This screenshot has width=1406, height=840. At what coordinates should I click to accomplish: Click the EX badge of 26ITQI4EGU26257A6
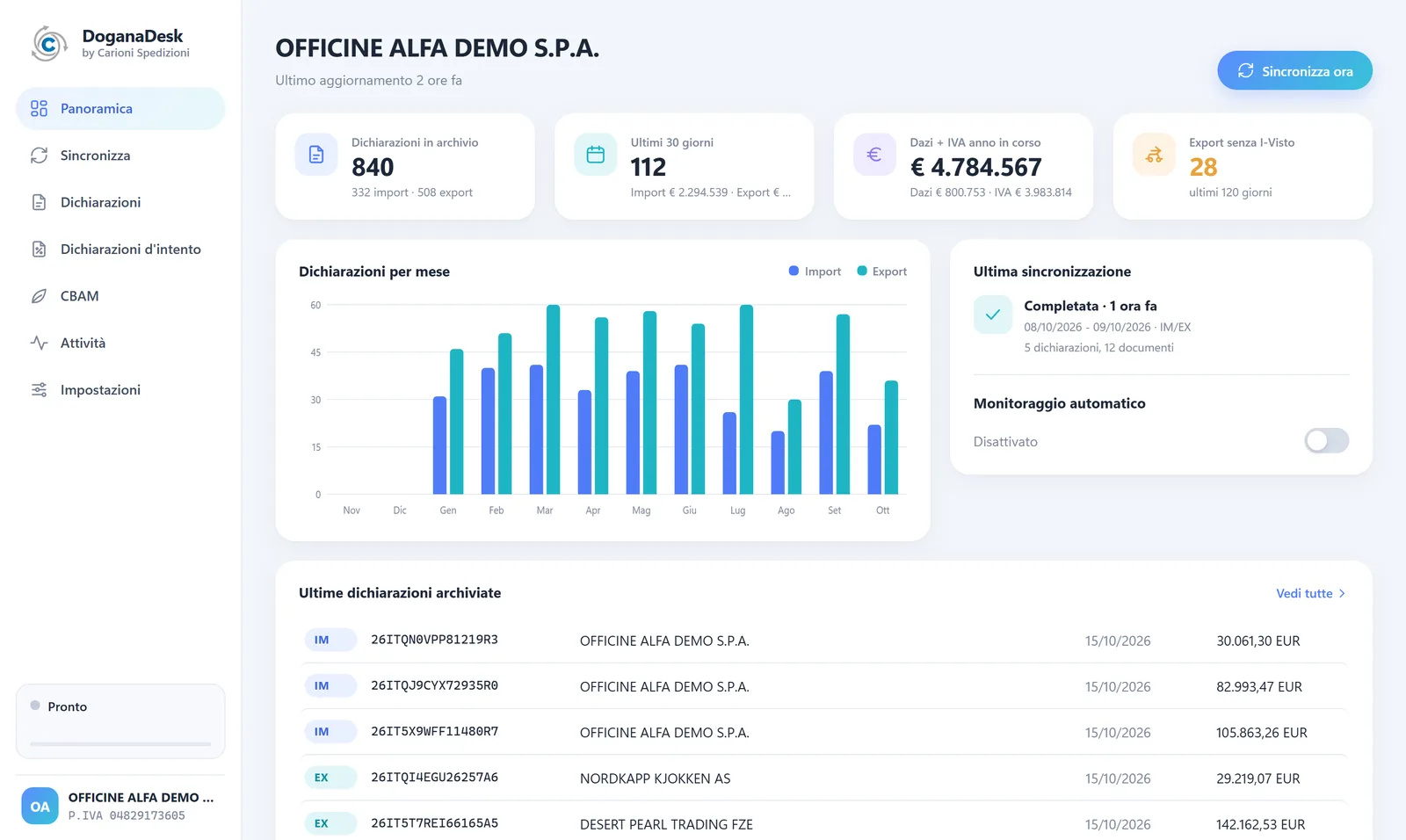click(x=330, y=778)
